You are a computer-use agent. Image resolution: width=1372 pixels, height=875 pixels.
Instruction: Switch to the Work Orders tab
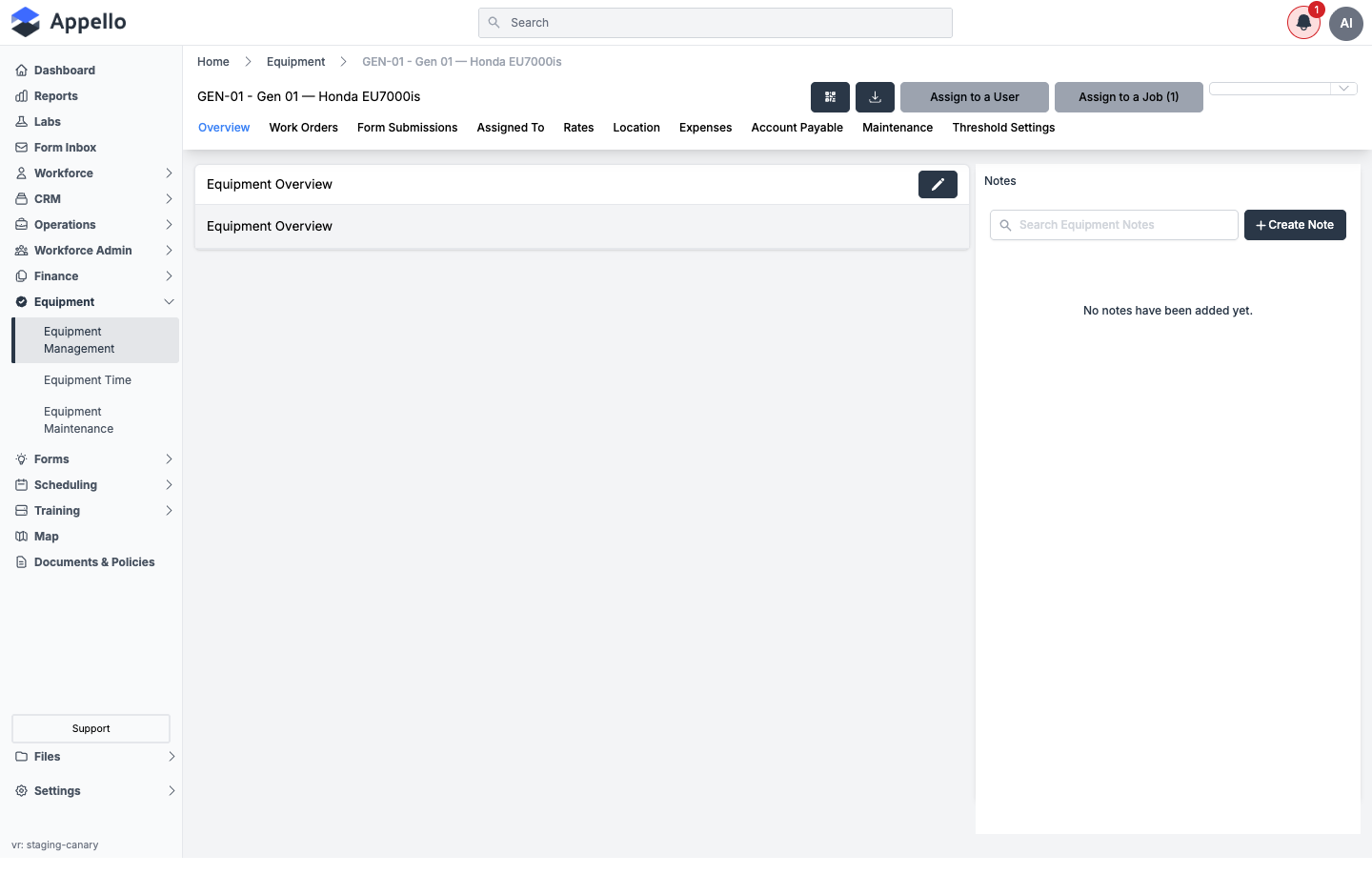303,128
